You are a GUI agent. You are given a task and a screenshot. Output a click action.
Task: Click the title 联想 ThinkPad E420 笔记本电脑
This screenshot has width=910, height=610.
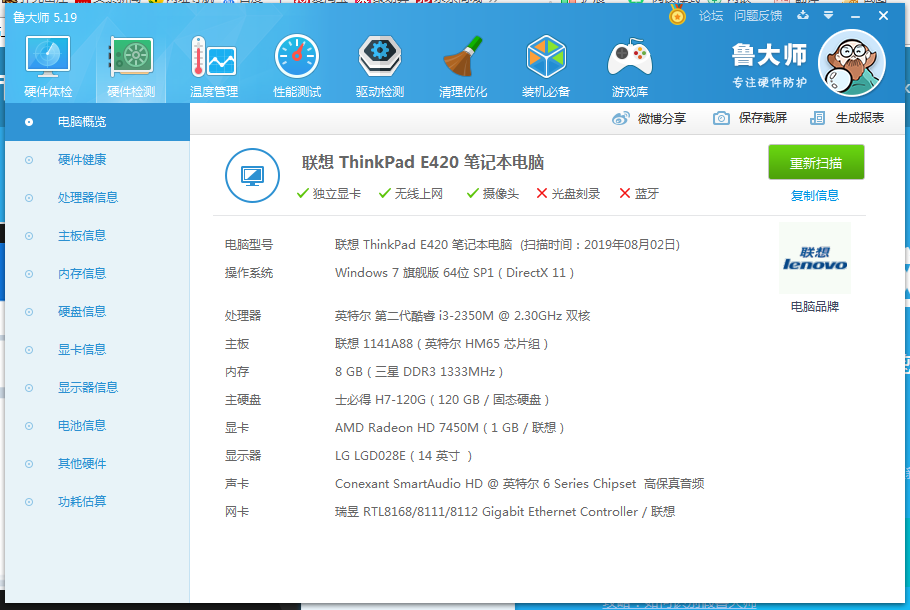click(x=423, y=163)
